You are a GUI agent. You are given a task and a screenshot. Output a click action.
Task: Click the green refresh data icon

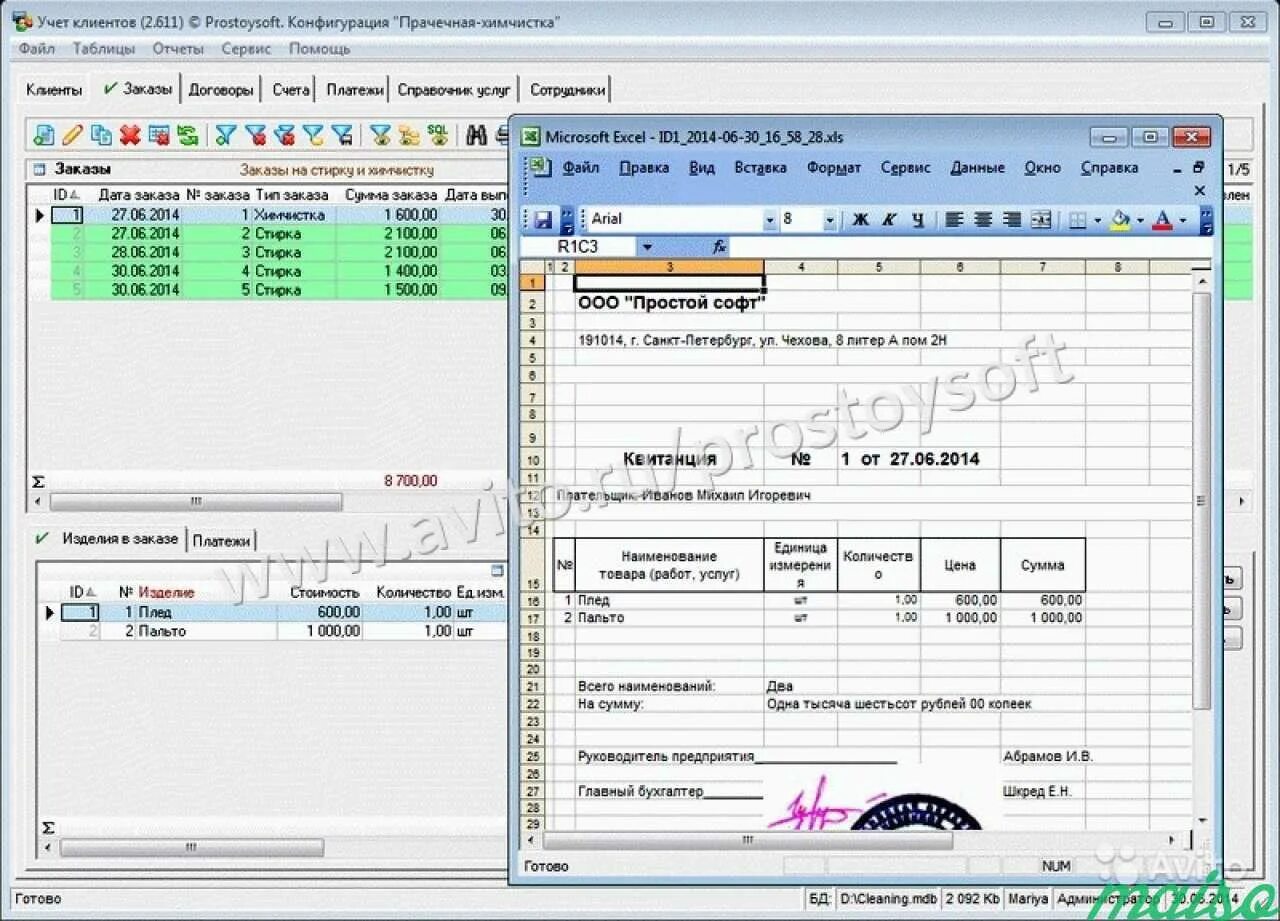tap(188, 135)
